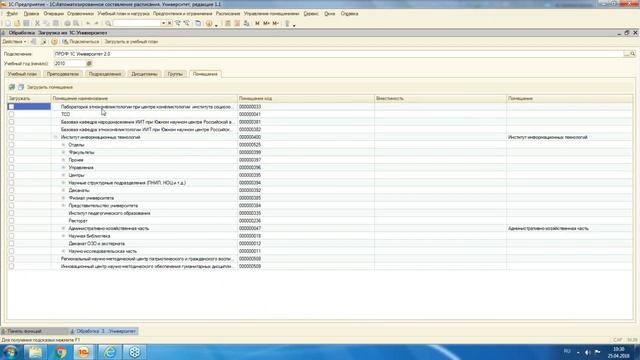Click the Windows Start button
Image resolution: width=640 pixels, height=360 pixels.
click(10, 352)
